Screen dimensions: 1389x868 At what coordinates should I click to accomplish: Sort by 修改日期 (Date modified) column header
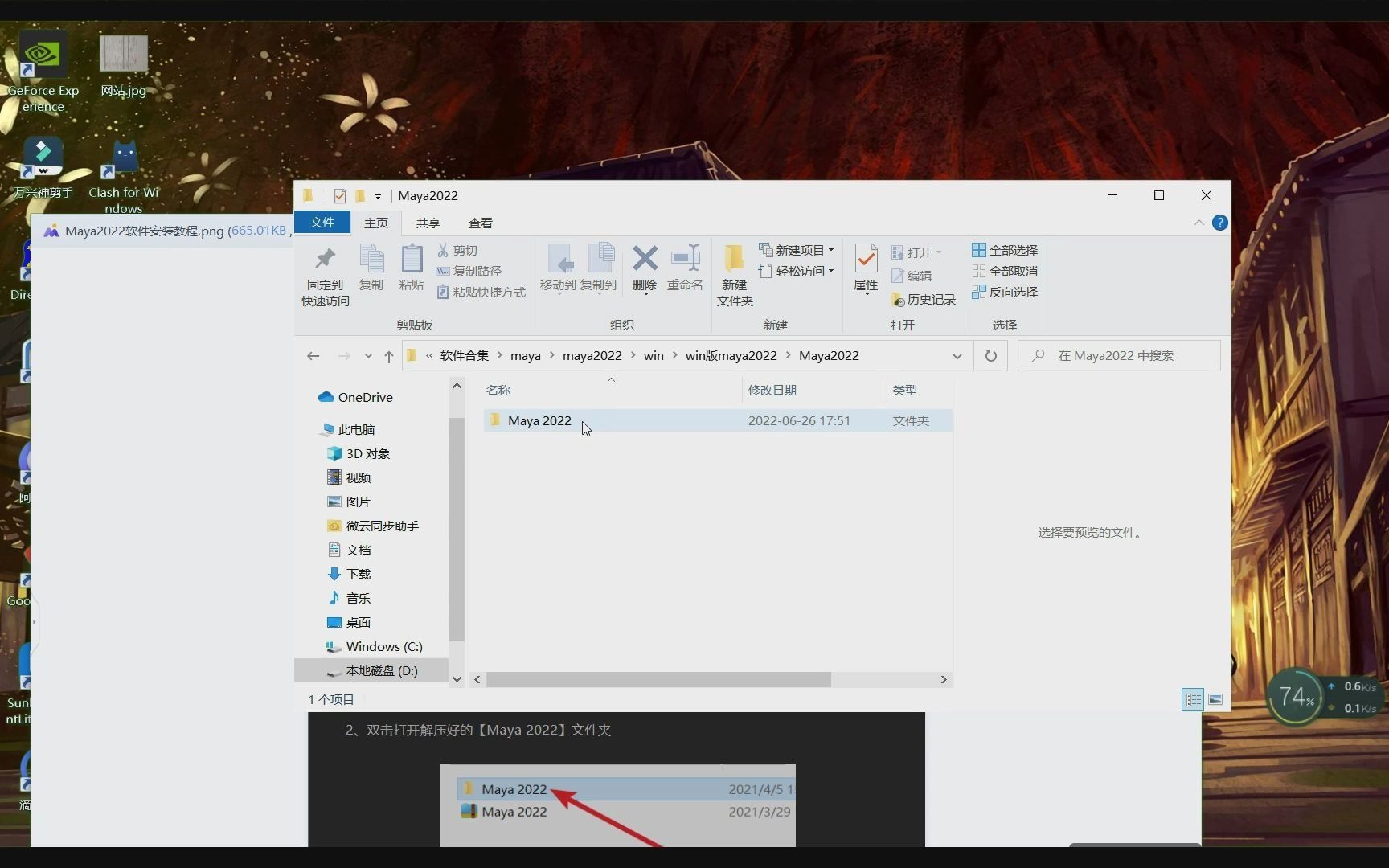tap(772, 390)
